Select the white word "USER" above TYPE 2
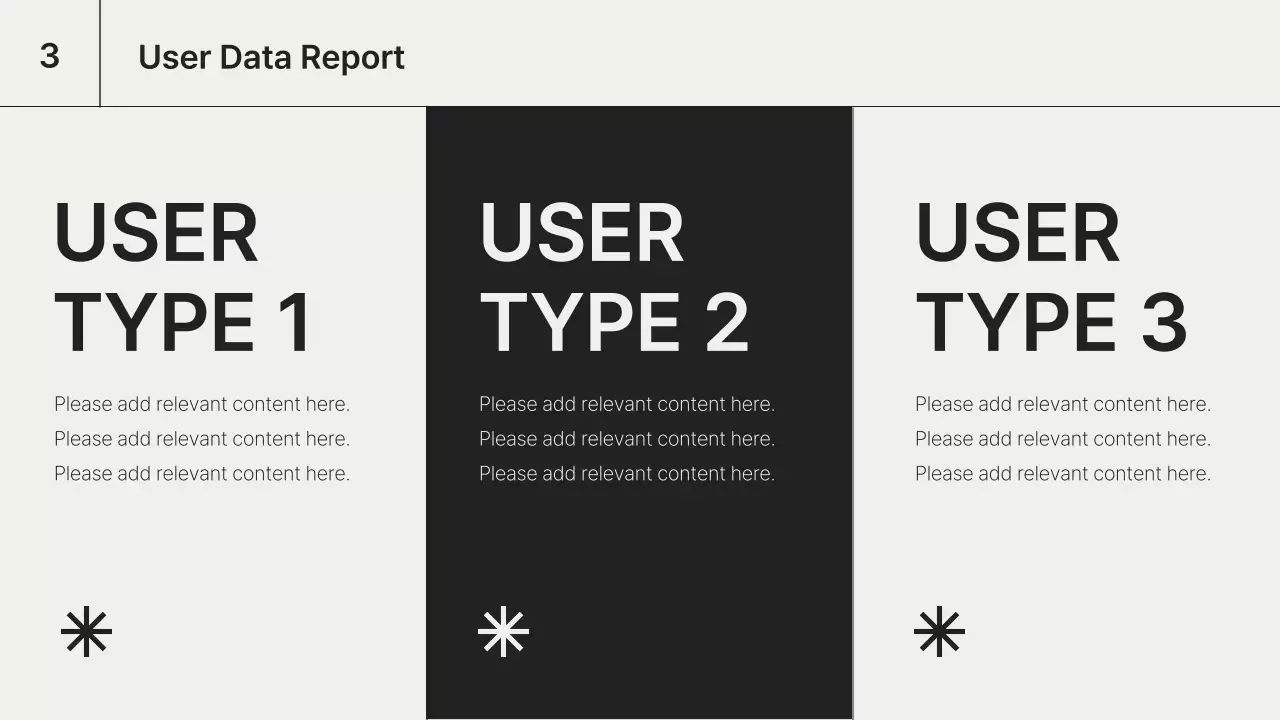Viewport: 1280px width, 720px height. coord(582,234)
